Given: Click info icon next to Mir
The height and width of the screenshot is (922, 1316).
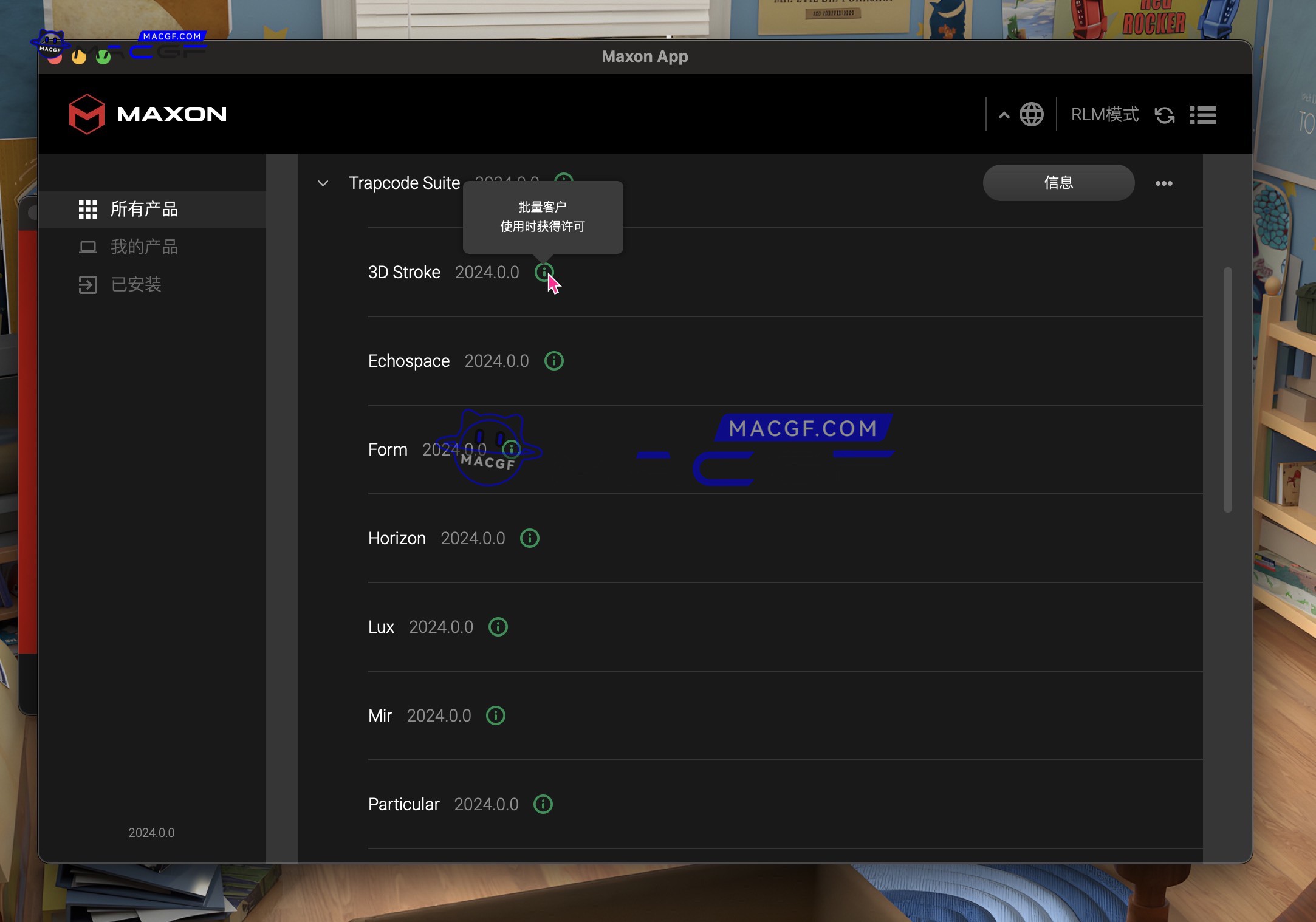Looking at the screenshot, I should tap(495, 715).
